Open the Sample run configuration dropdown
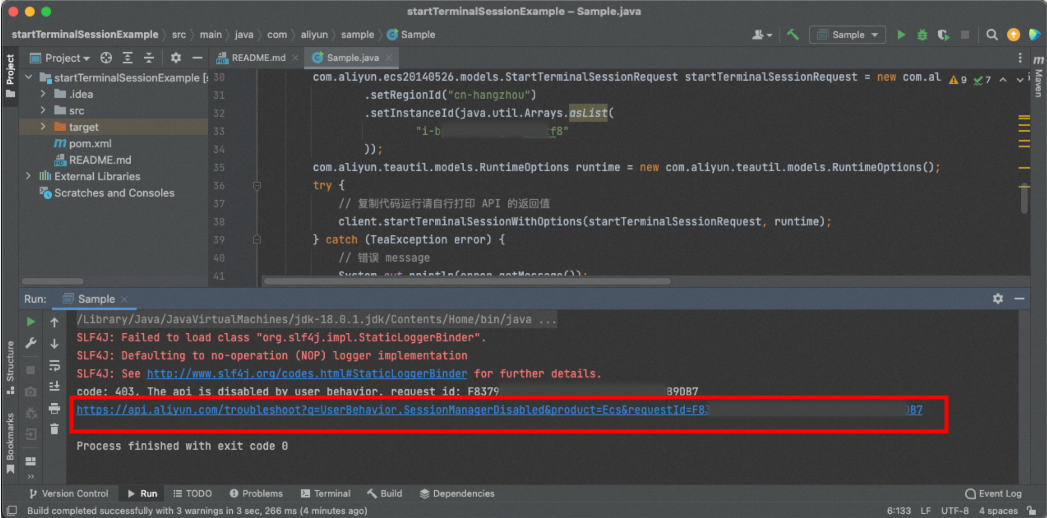The image size is (1047, 518). pos(847,35)
